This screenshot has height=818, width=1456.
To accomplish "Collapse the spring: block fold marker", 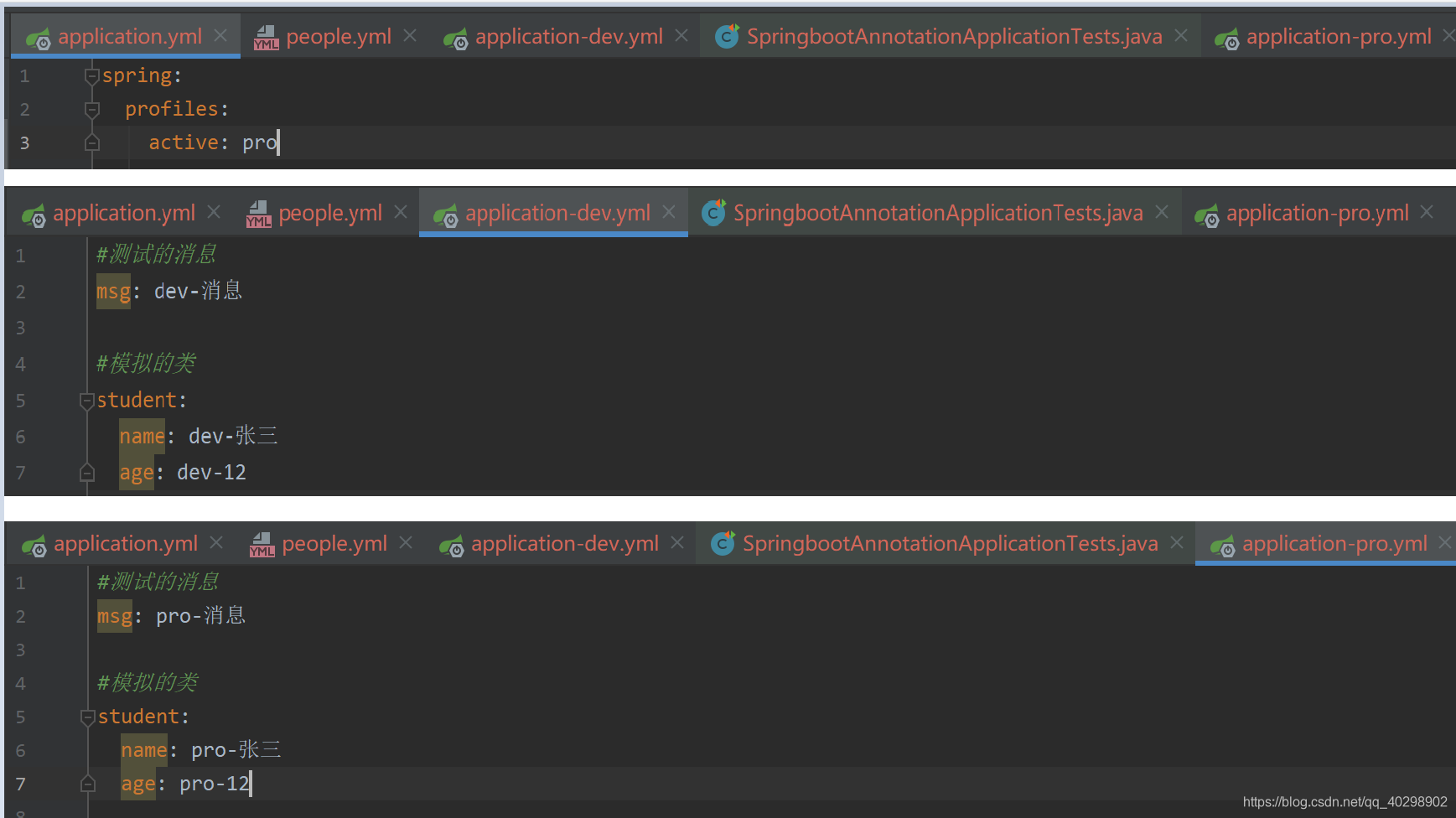I will (92, 76).
